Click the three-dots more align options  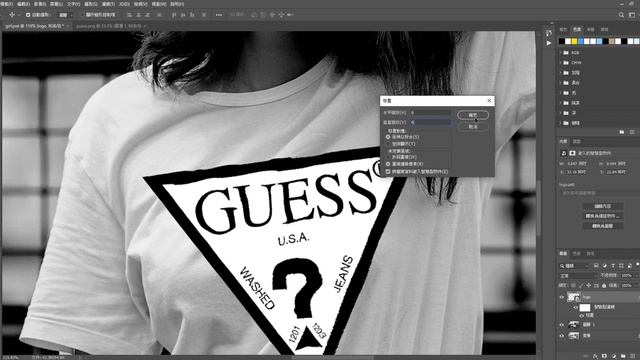[x=219, y=15]
